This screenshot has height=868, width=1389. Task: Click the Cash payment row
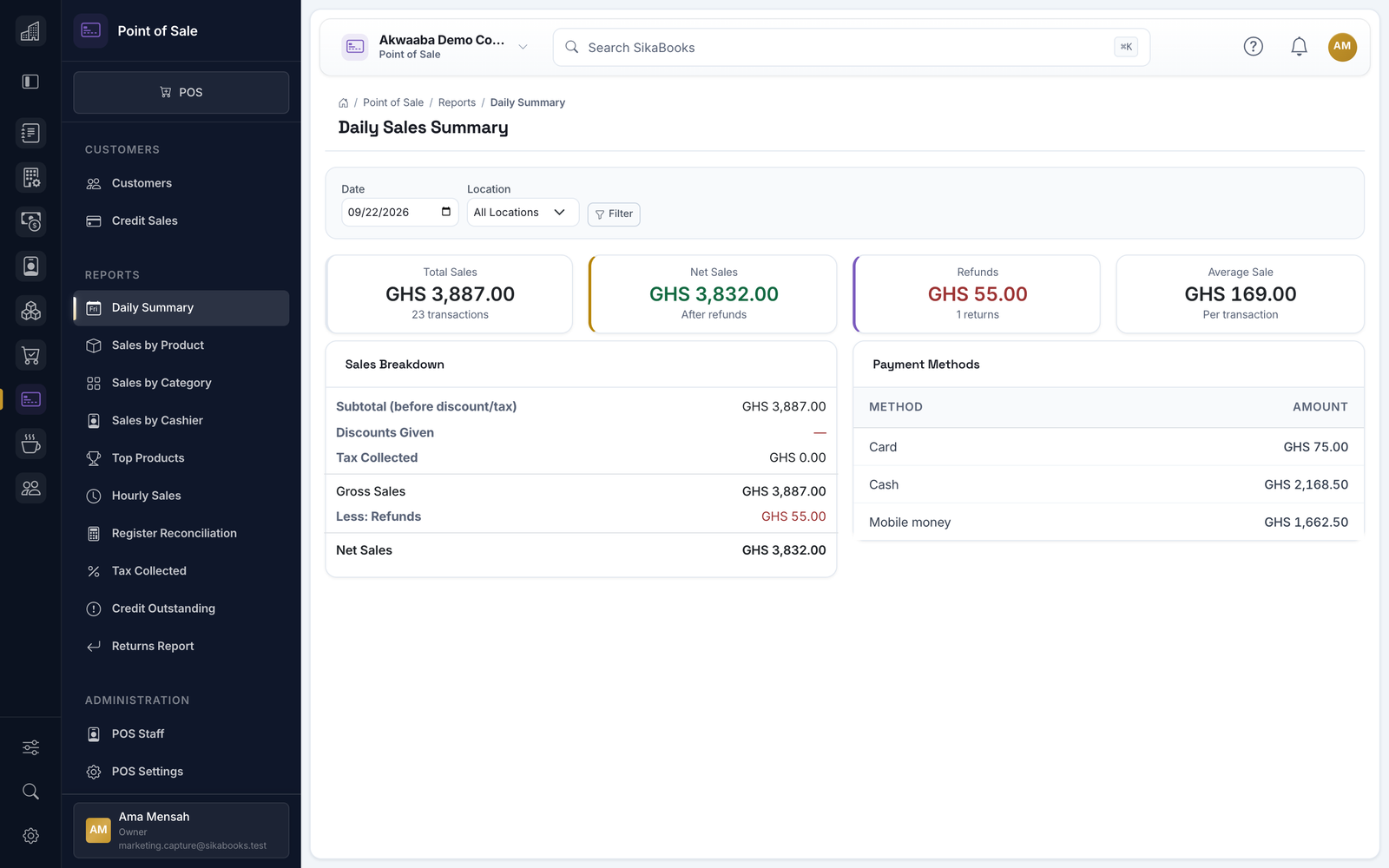1109,484
